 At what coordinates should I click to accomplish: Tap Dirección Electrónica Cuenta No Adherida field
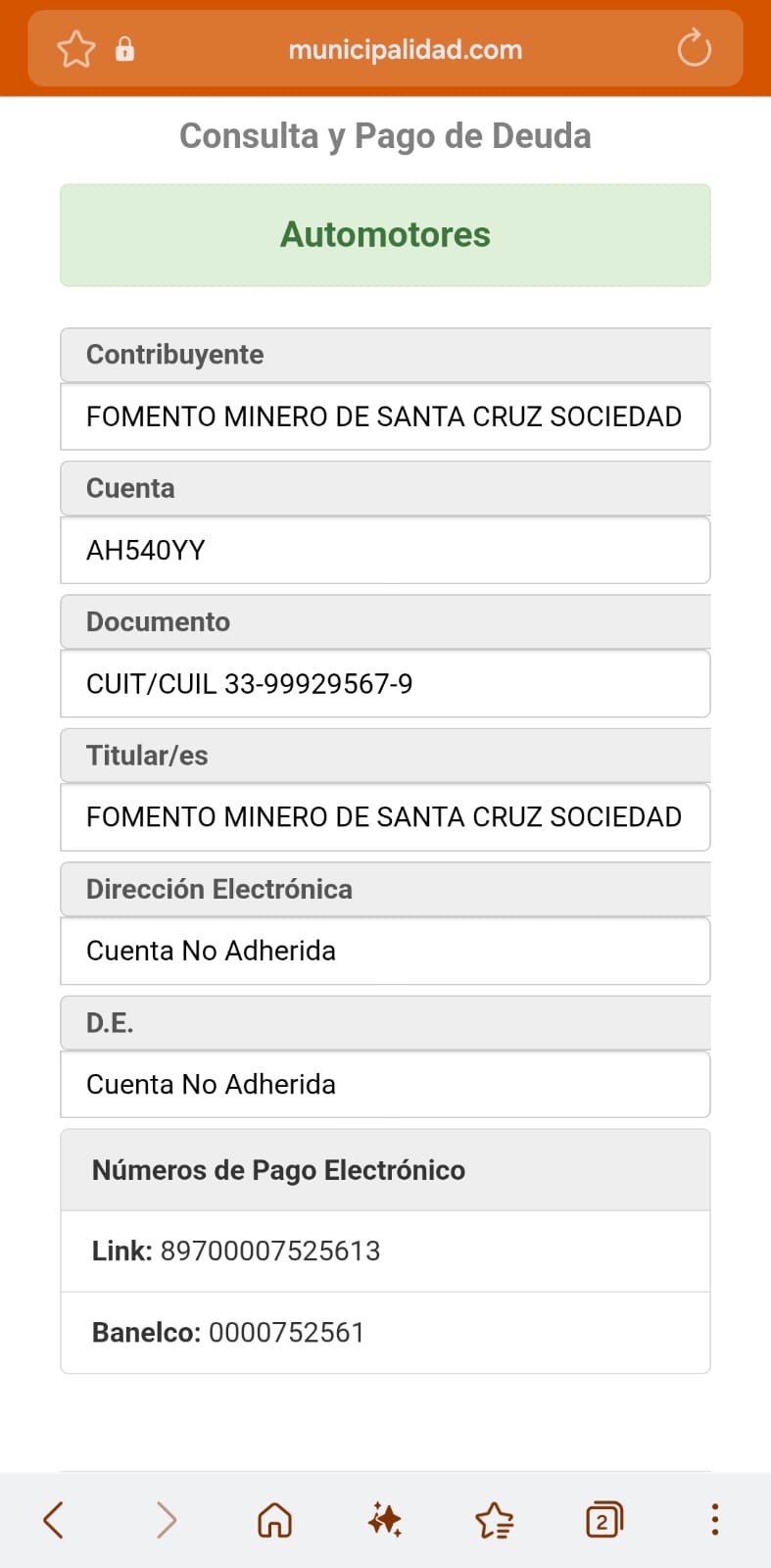(385, 951)
